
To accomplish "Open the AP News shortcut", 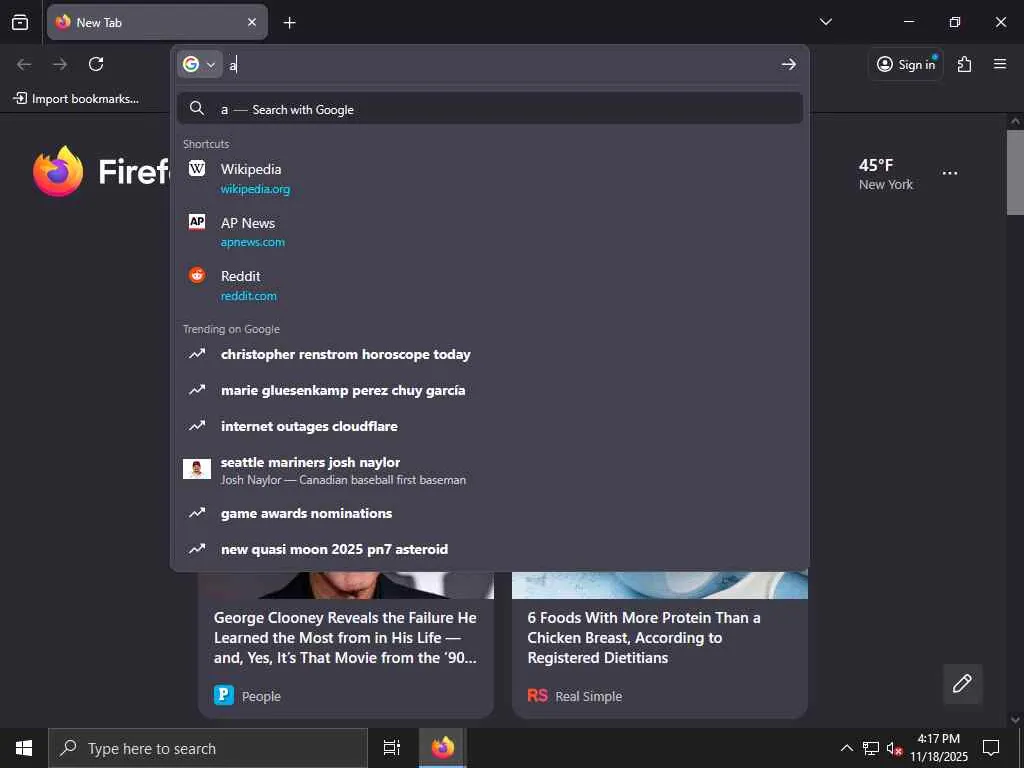I will 490,232.
